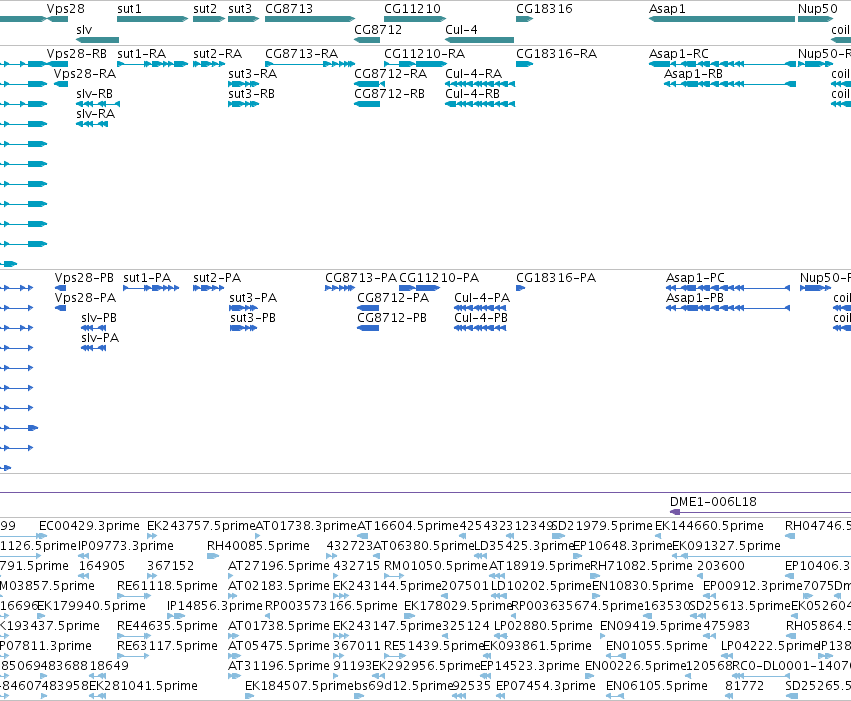Select transcript CG8713-RA
The width and height of the screenshot is (851, 701).
[301, 54]
